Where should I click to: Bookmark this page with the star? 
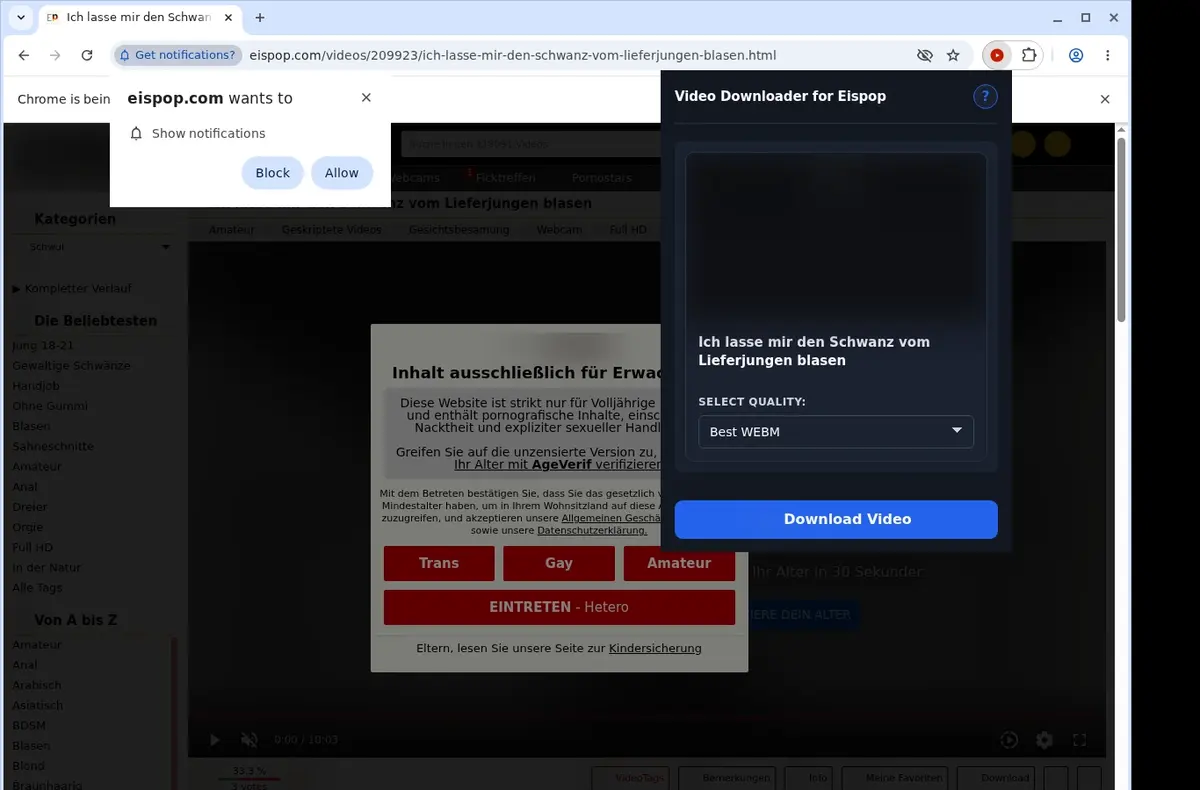point(953,56)
